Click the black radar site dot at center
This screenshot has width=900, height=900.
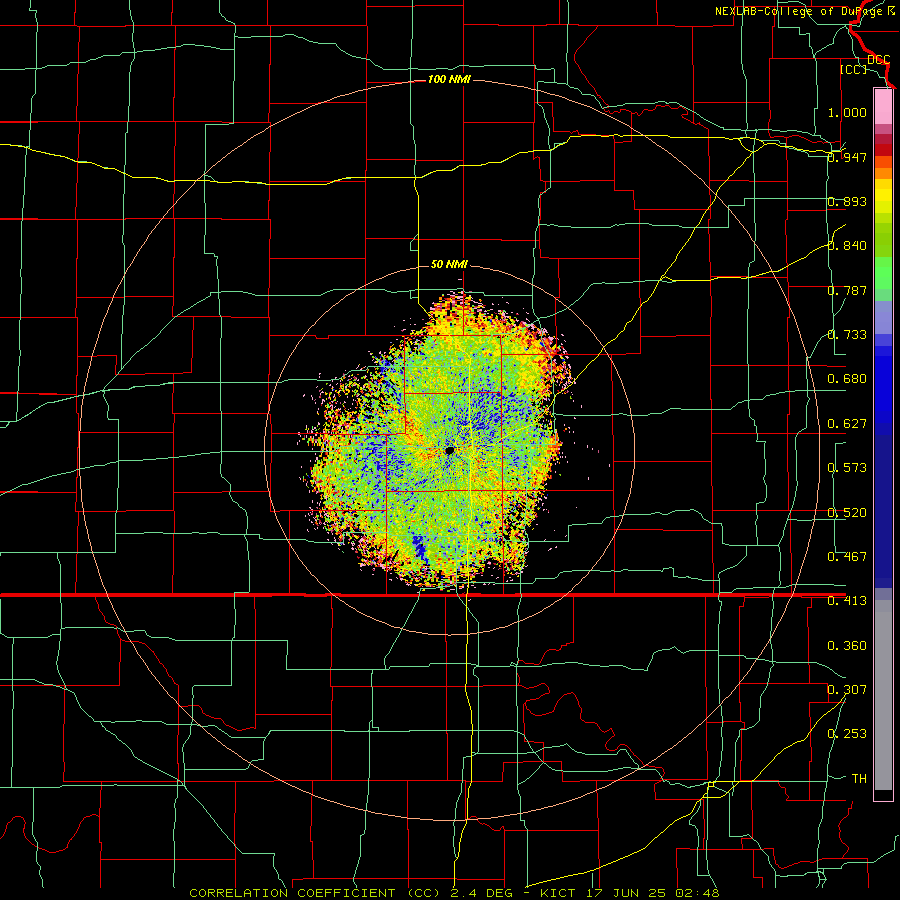click(449, 450)
